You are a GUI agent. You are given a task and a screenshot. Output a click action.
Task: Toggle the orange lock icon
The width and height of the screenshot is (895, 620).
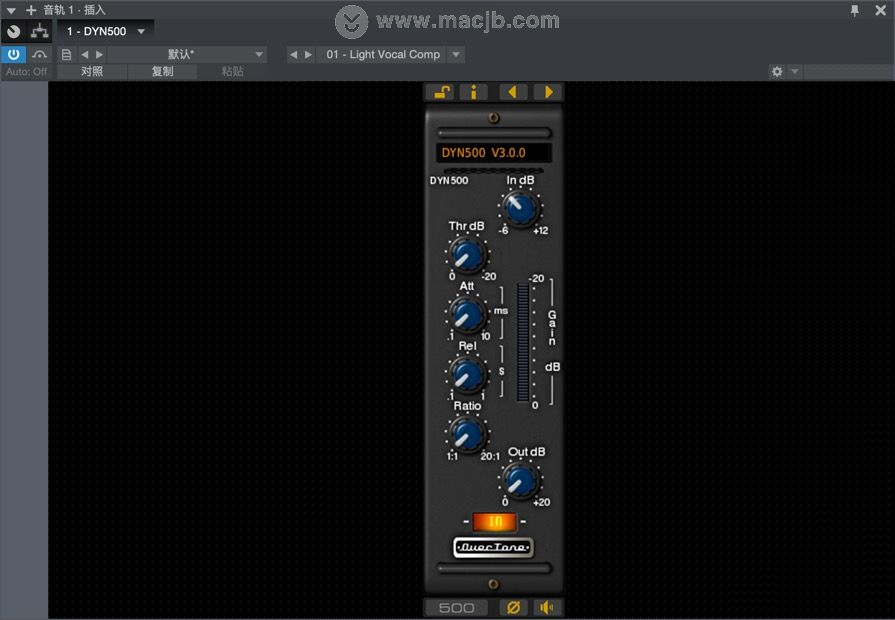[x=442, y=92]
